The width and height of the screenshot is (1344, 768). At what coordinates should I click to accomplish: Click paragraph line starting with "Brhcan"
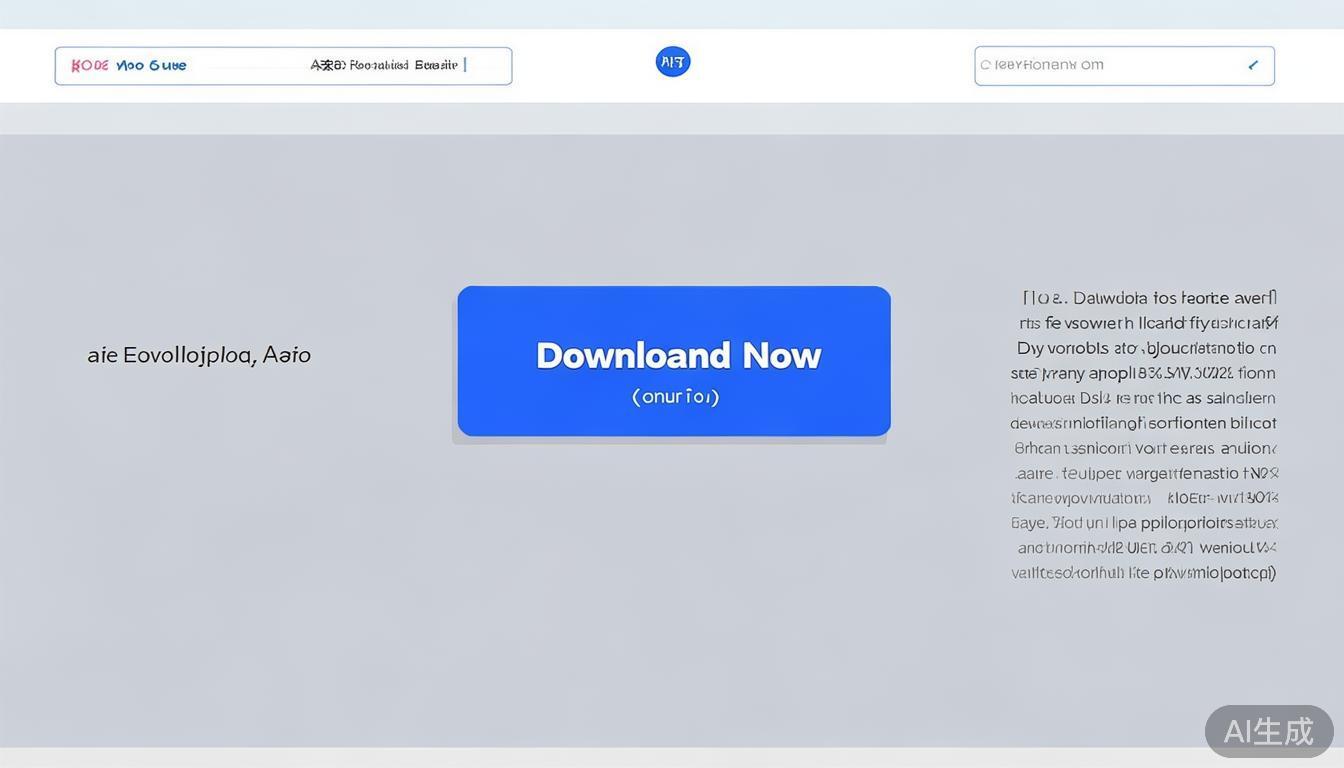pyautogui.click(x=1145, y=448)
